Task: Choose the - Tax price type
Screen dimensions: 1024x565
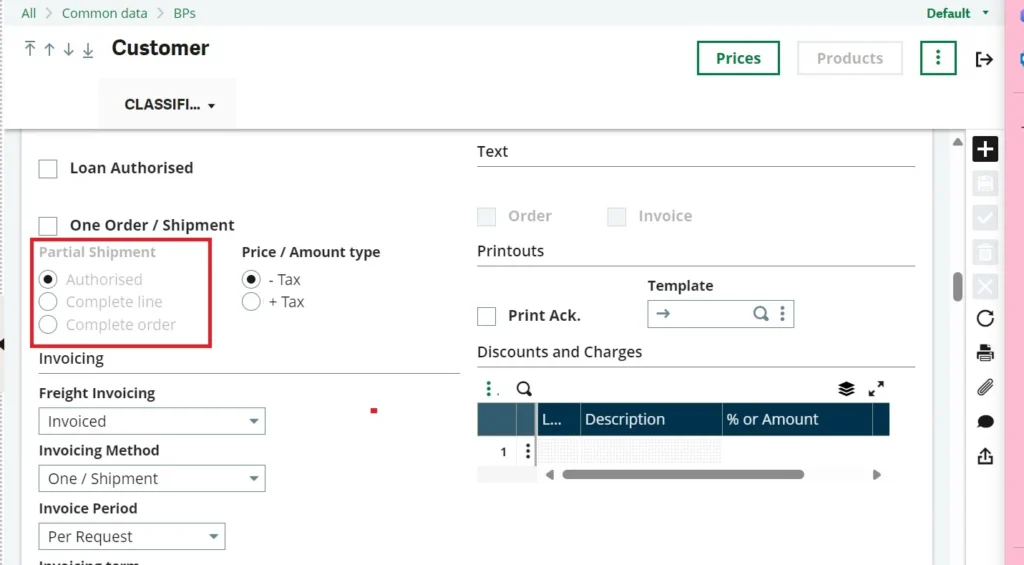Action: pos(251,280)
